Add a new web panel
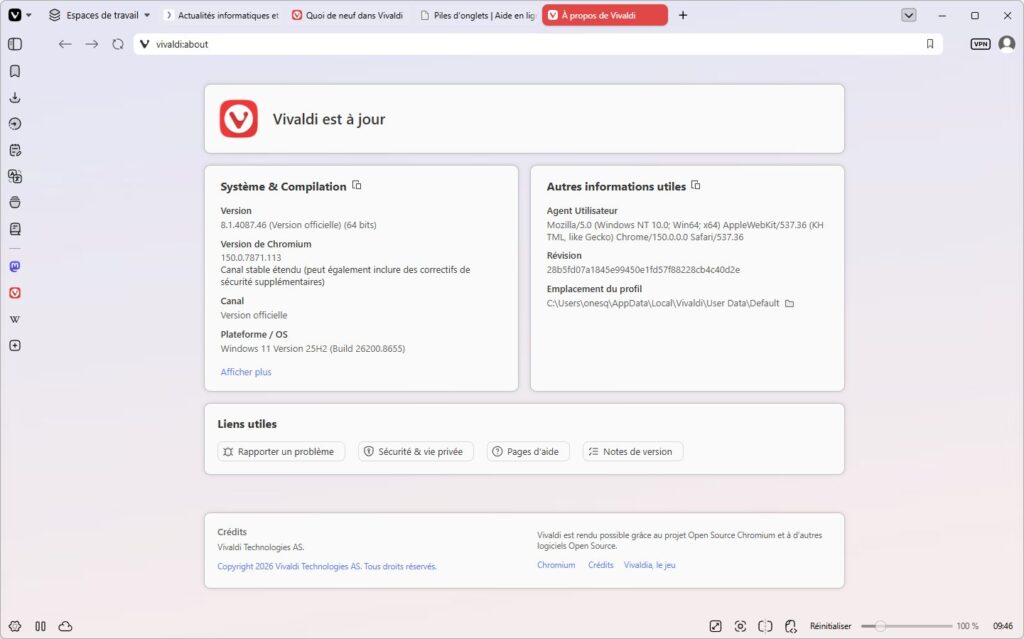1024x639 pixels. (15, 346)
